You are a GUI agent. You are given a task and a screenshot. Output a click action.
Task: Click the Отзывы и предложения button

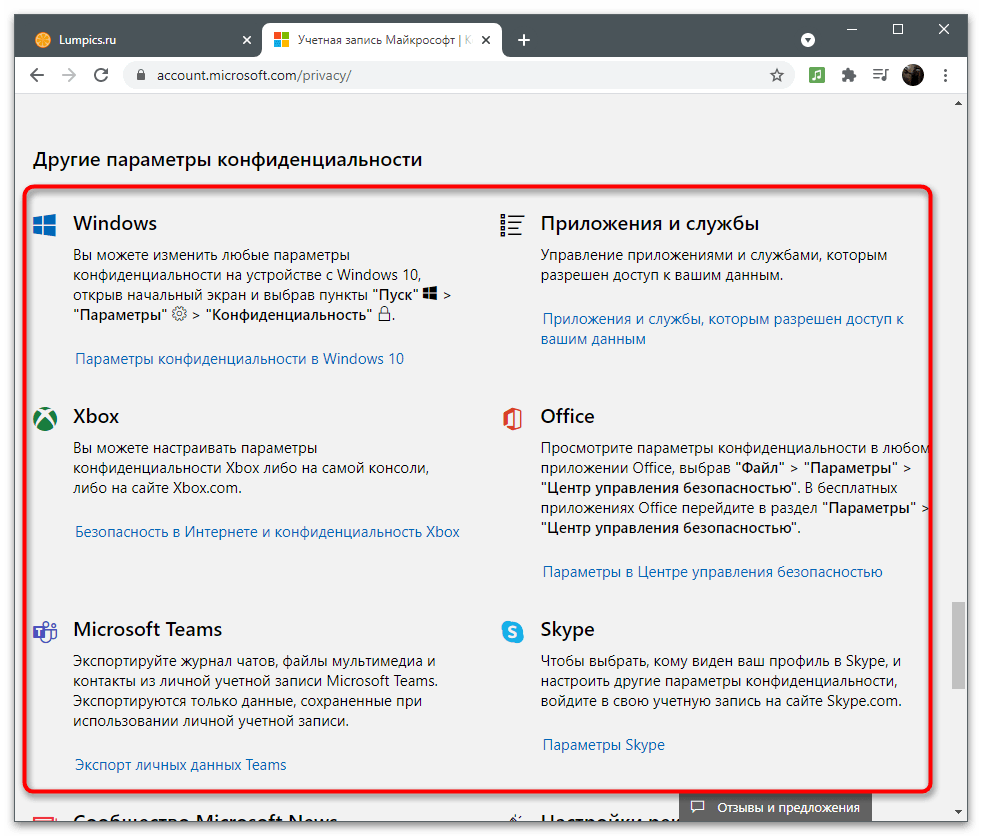775,807
